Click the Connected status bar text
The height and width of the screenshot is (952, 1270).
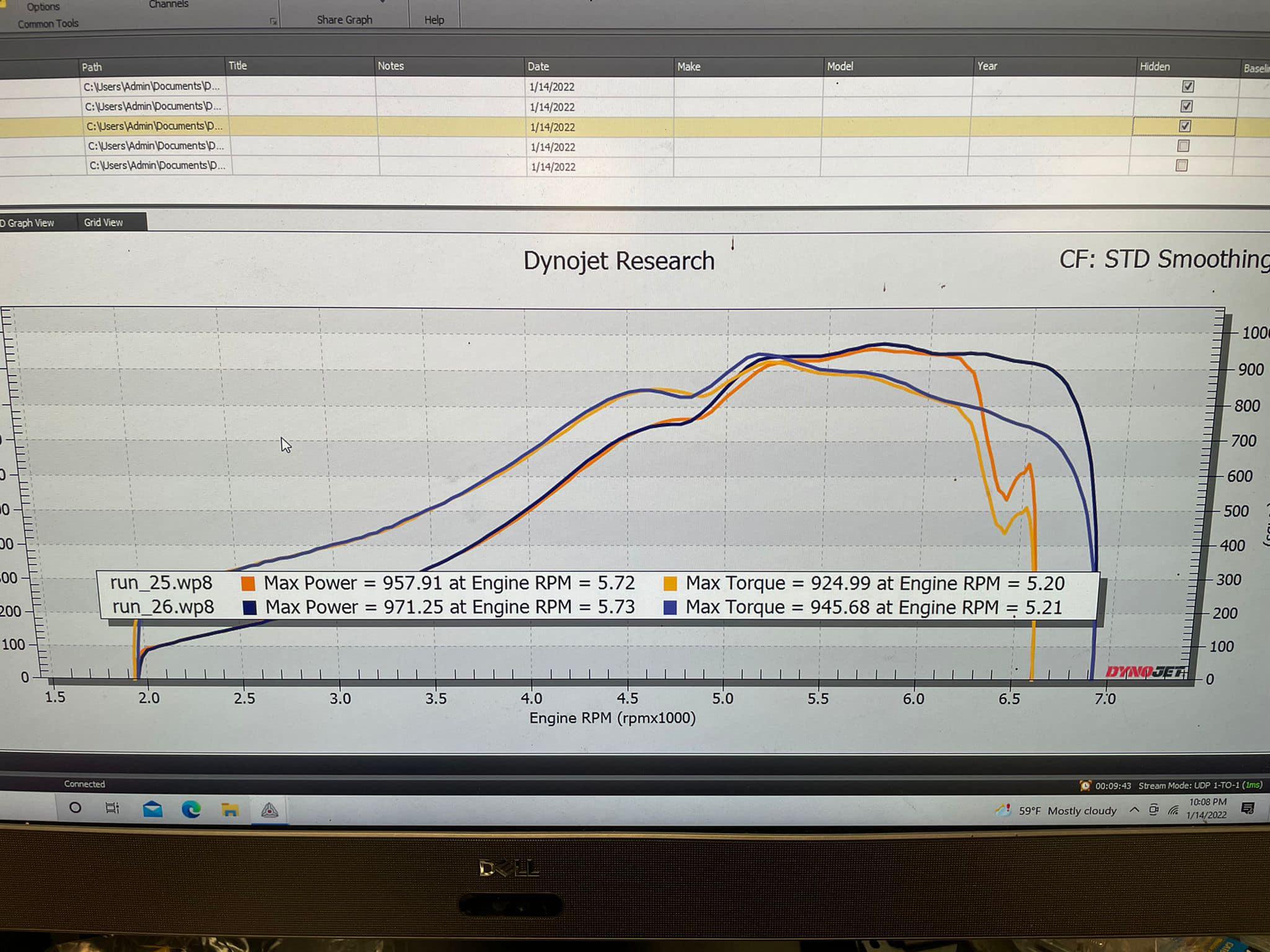(84, 784)
